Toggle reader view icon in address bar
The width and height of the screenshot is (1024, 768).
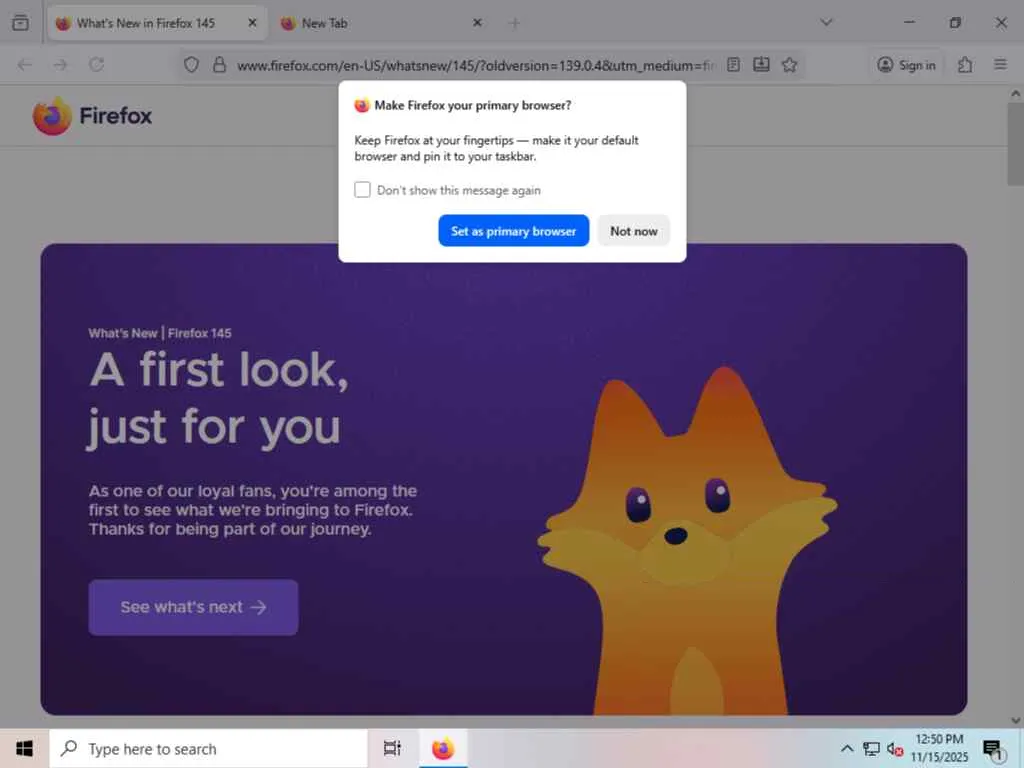(733, 65)
